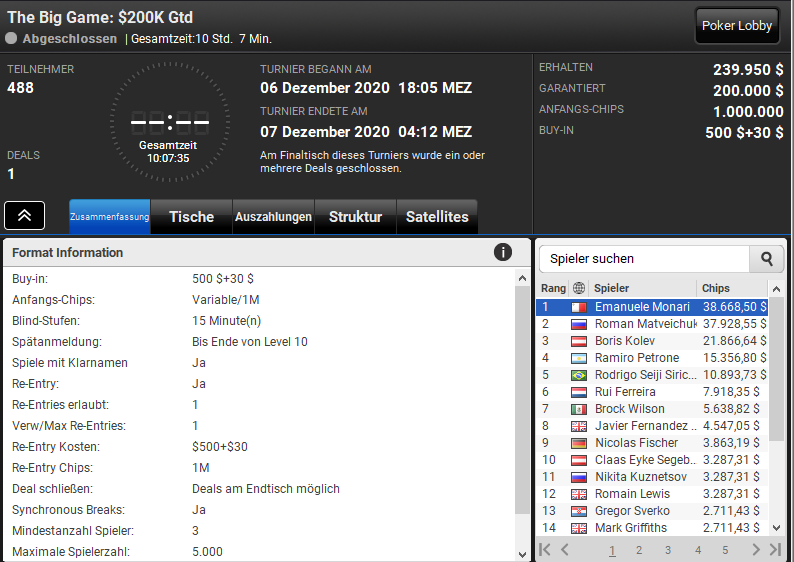Go to previous page of player list
The width and height of the screenshot is (794, 562).
565,549
